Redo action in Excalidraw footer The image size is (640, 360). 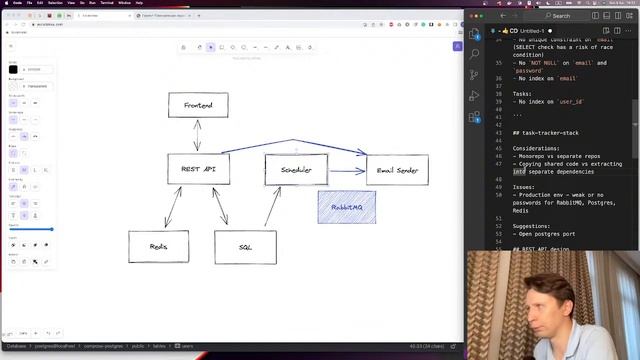pyautogui.click(x=58, y=333)
